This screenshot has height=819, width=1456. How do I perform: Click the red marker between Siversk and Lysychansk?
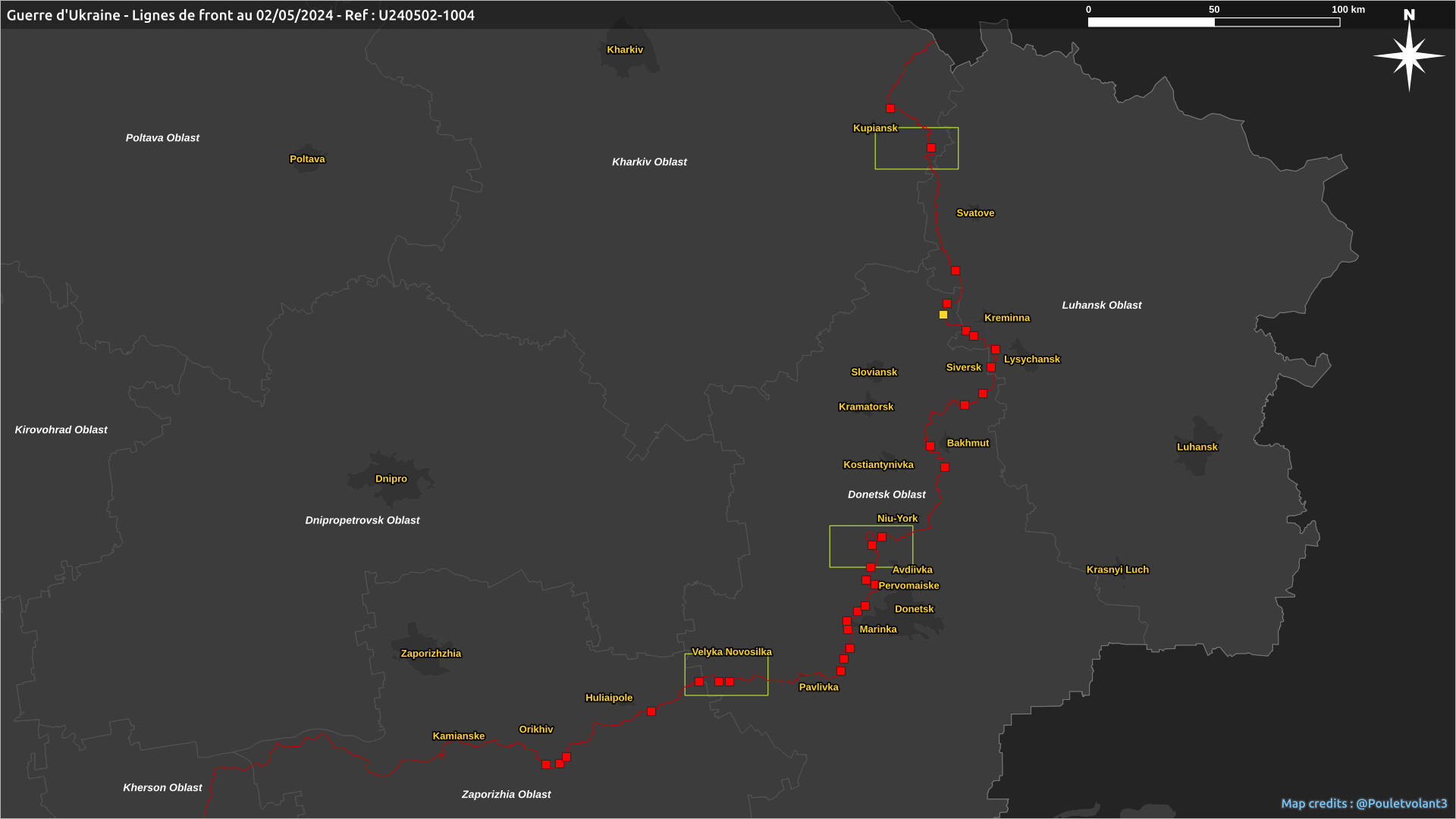pyautogui.click(x=991, y=368)
